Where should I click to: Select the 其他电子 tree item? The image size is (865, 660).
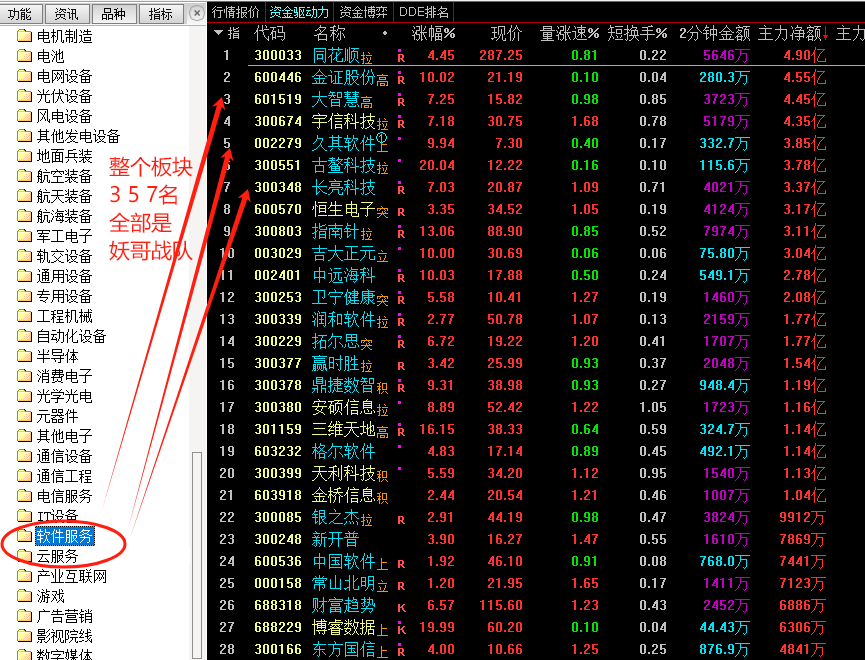point(65,436)
